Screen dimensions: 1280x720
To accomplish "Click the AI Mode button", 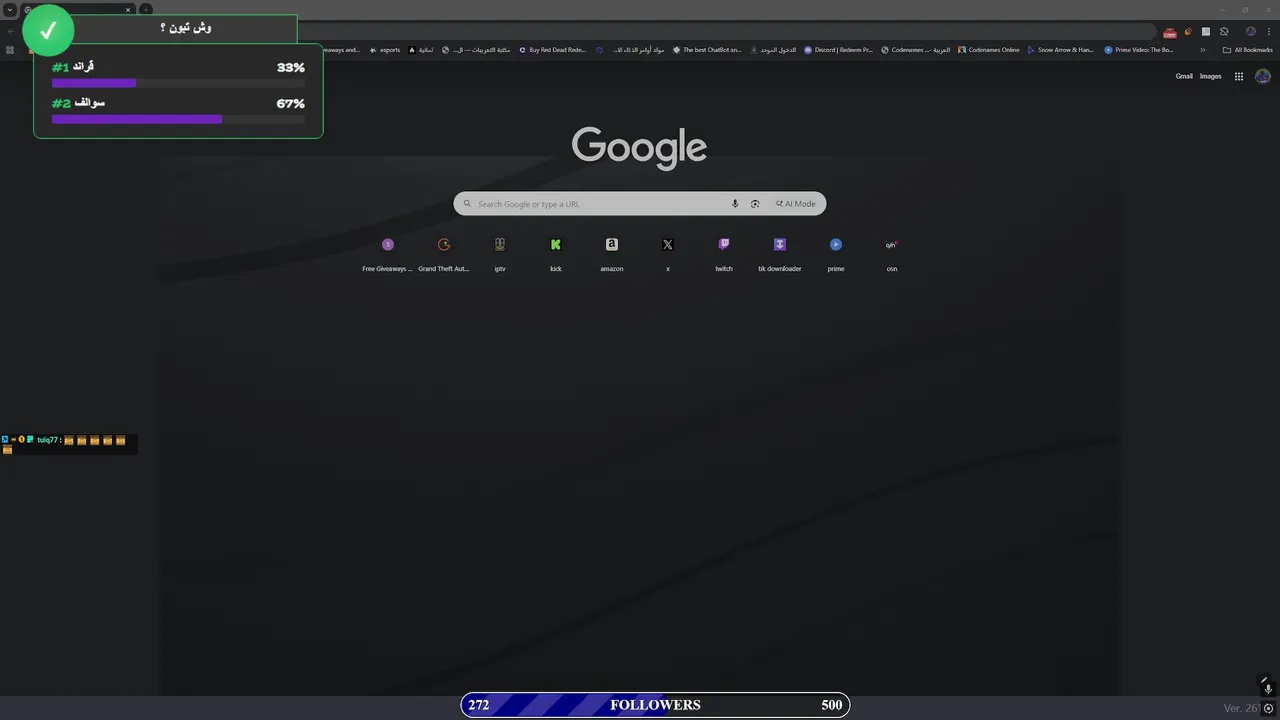I will click(x=796, y=204).
